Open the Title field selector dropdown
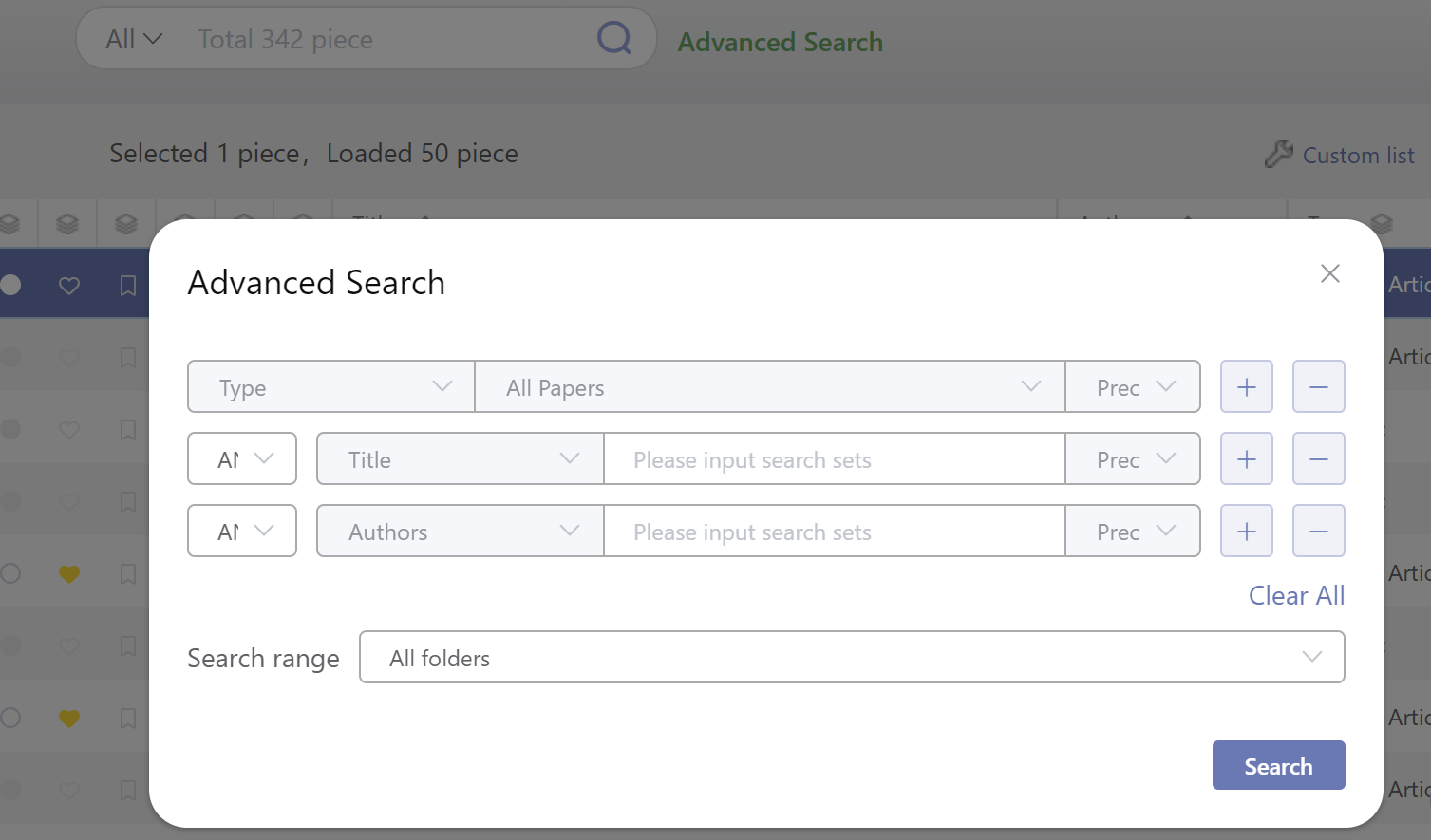This screenshot has width=1431, height=840. 461,458
